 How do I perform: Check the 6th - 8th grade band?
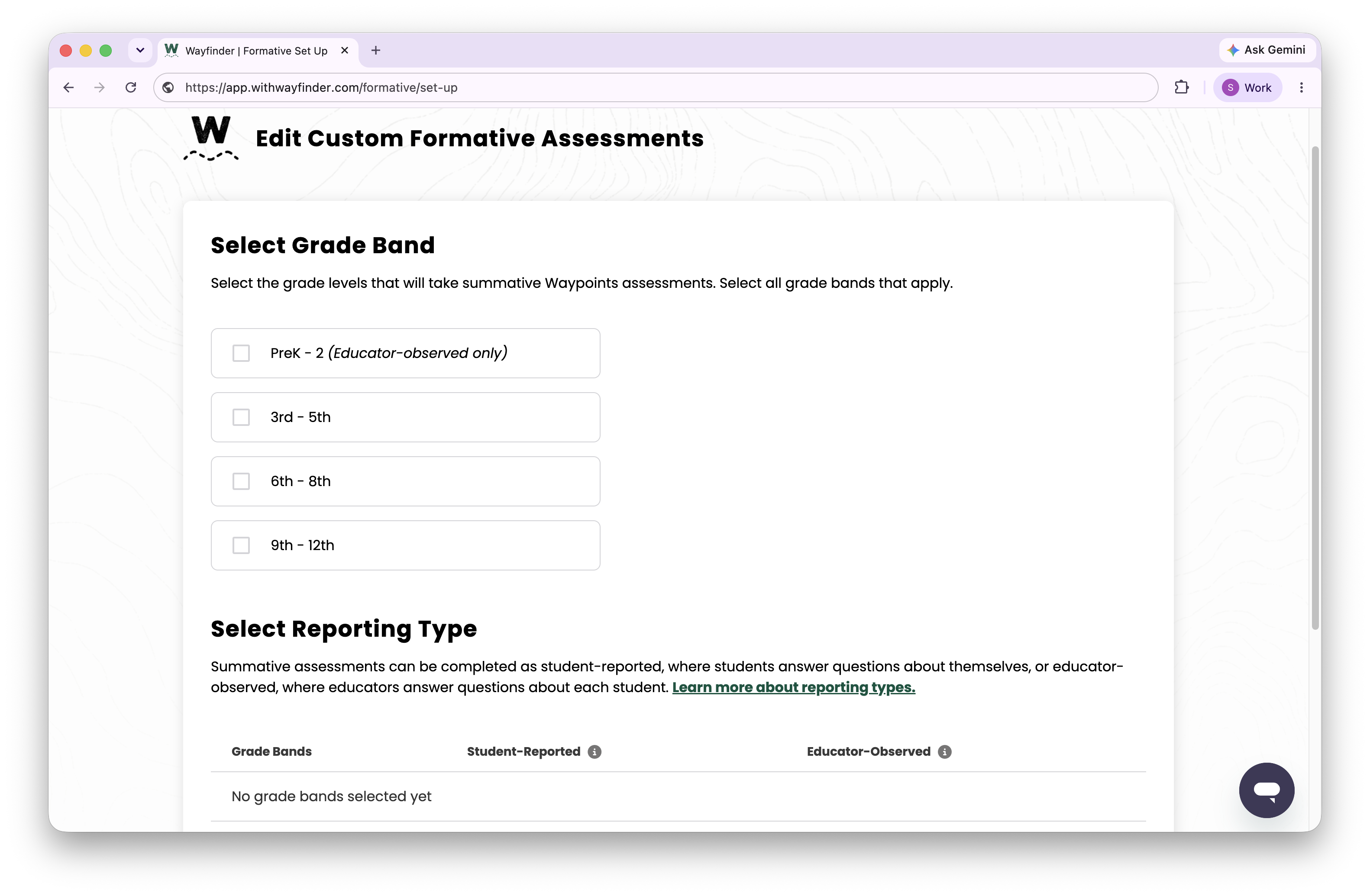coord(241,481)
